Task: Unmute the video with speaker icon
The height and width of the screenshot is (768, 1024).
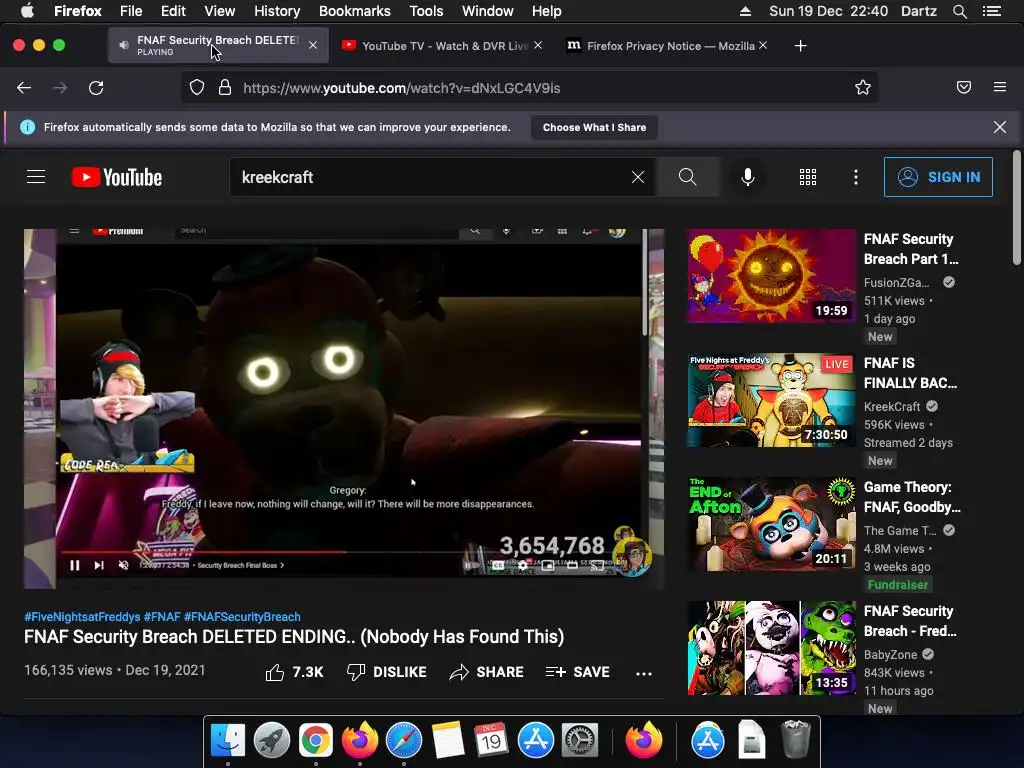Action: [x=123, y=566]
